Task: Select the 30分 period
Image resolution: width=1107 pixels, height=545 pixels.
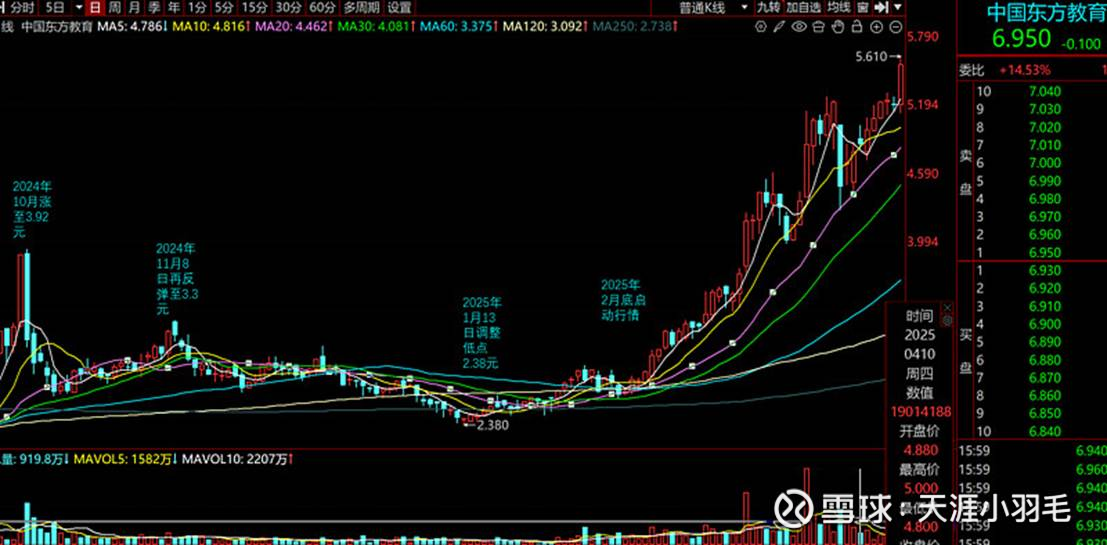Action: click(x=289, y=8)
